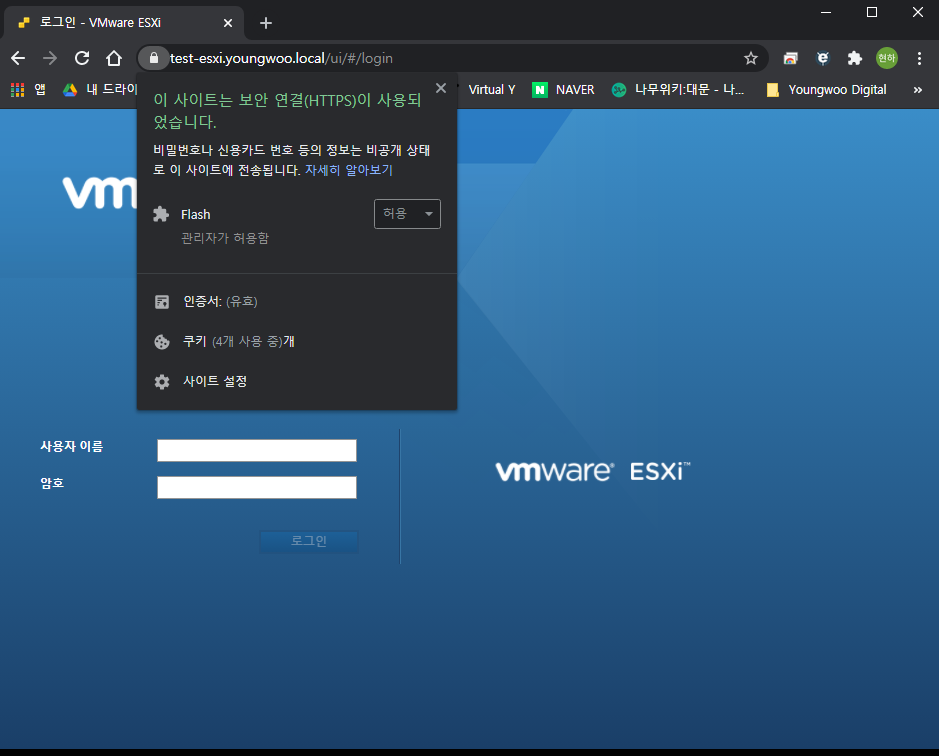
Task: Open the Chrome three-dot menu
Action: [919, 58]
